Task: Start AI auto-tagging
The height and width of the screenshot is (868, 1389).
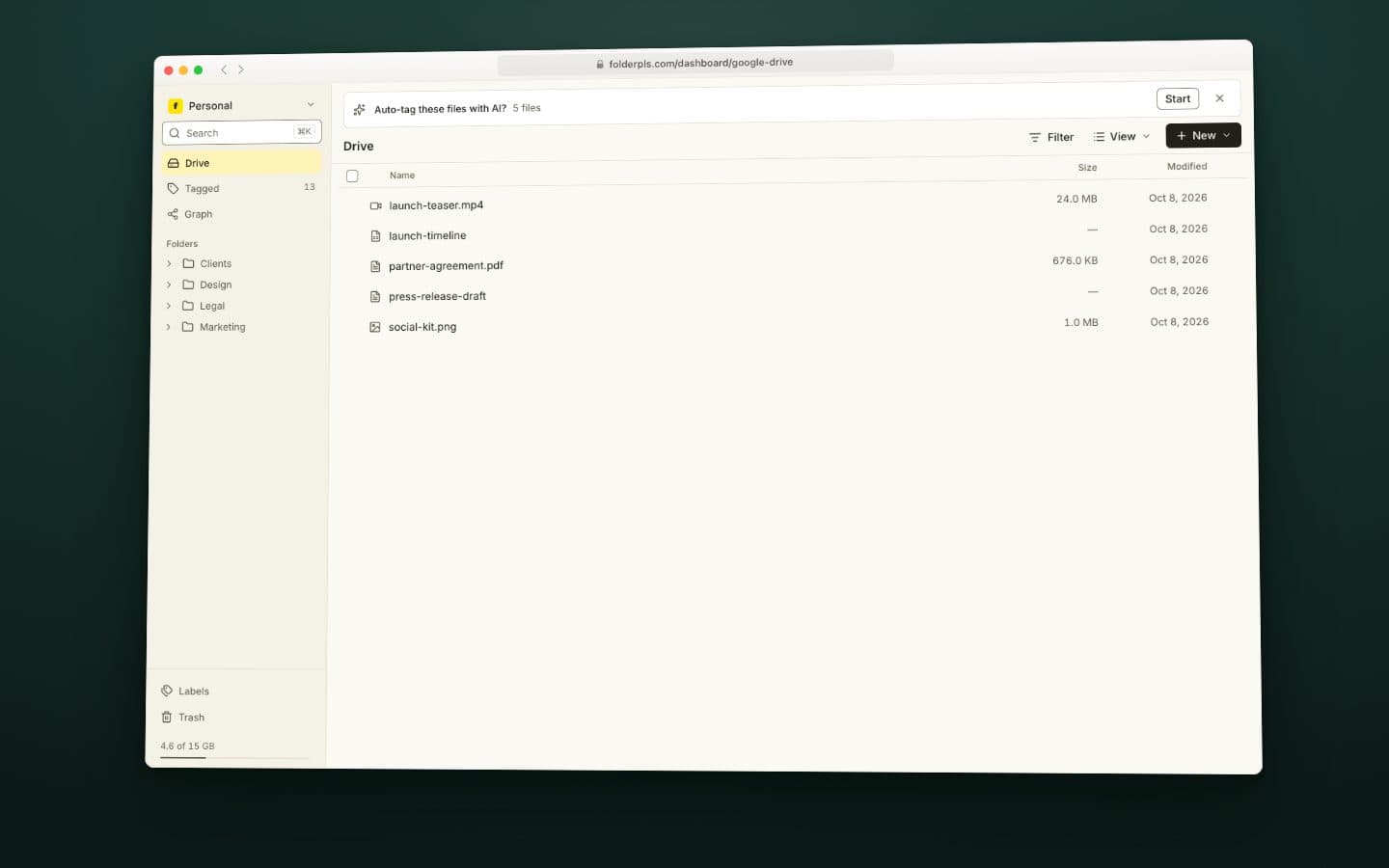Action: click(x=1178, y=98)
